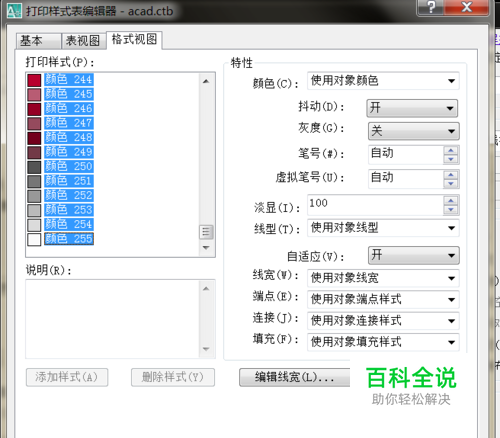Select plot style 颜色 246
This screenshot has width=500, height=438.
(x=69, y=109)
